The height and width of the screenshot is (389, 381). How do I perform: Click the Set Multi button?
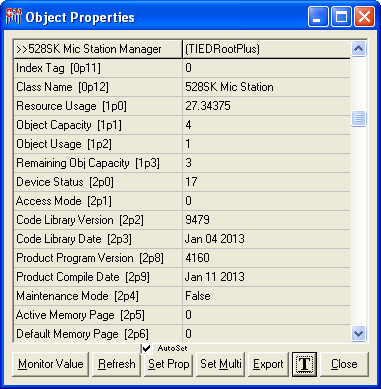pos(221,364)
